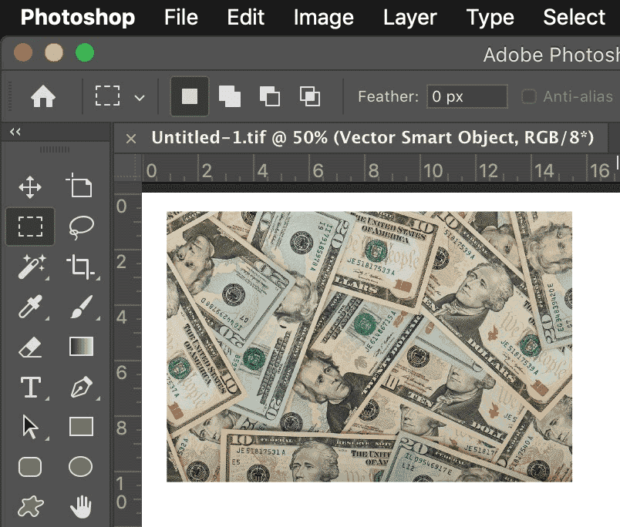Select the Ellipse shape tool

point(81,467)
